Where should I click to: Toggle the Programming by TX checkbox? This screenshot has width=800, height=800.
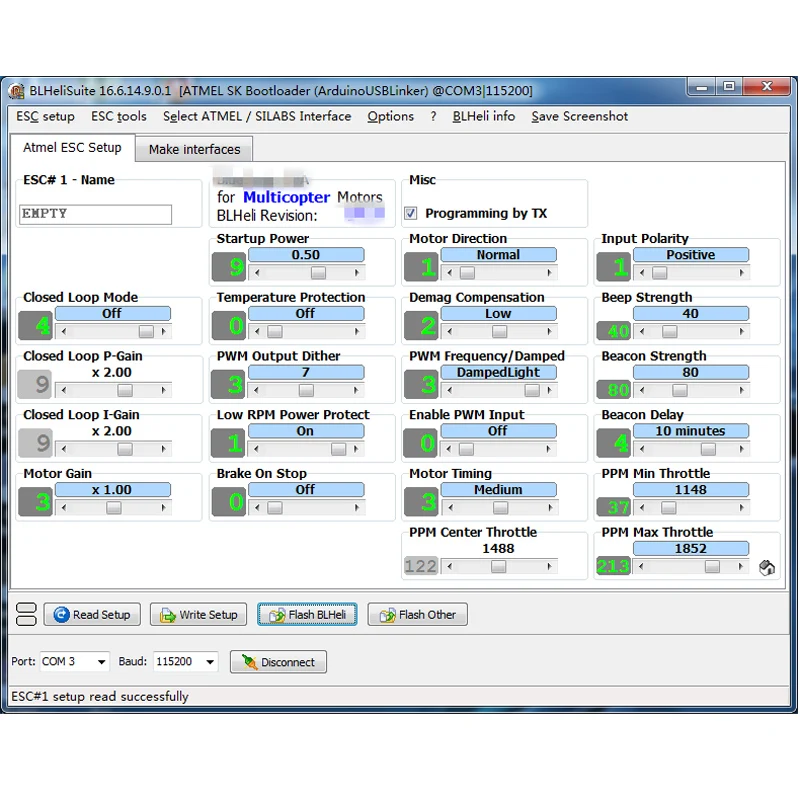411,213
